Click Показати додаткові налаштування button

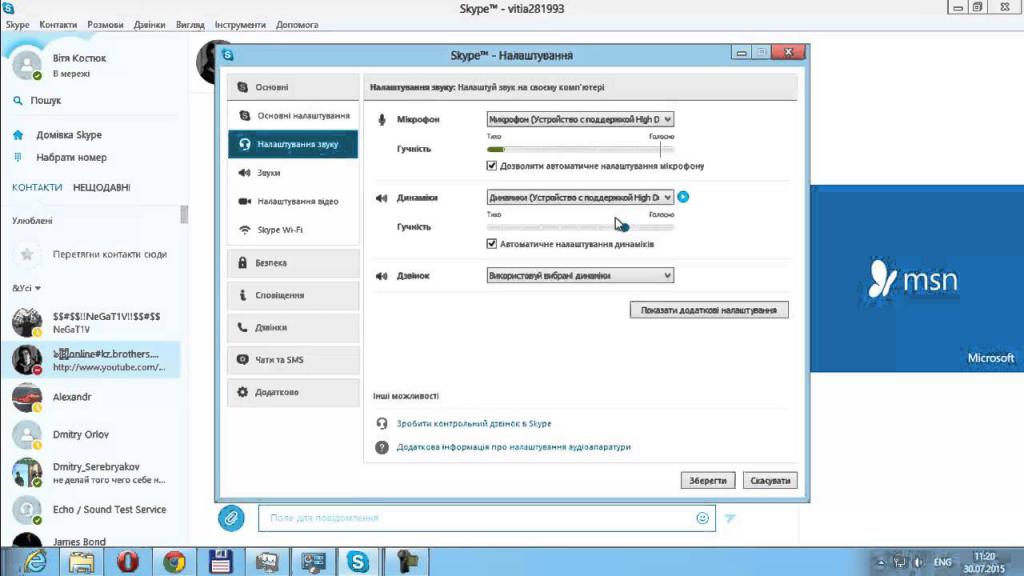(x=709, y=310)
